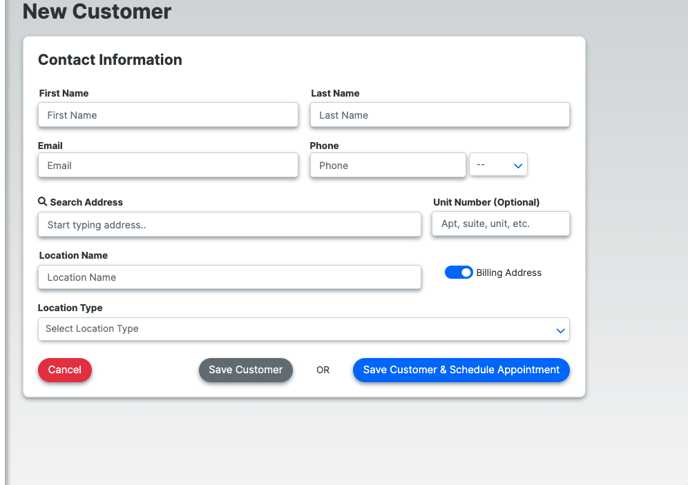The height and width of the screenshot is (485, 688).
Task: Click the Billing Address label text
Action: point(509,273)
